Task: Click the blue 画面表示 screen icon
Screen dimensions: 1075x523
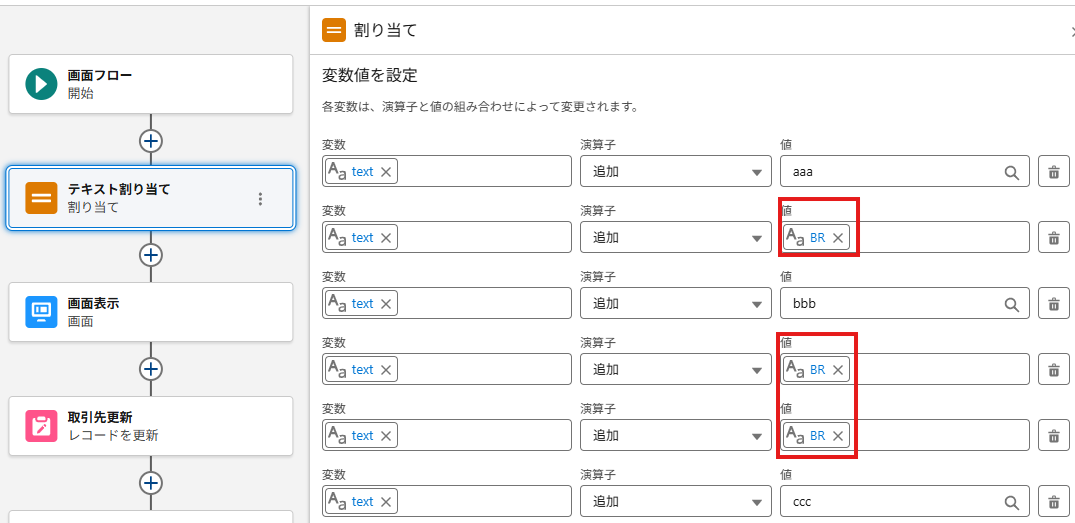Action: 41,312
